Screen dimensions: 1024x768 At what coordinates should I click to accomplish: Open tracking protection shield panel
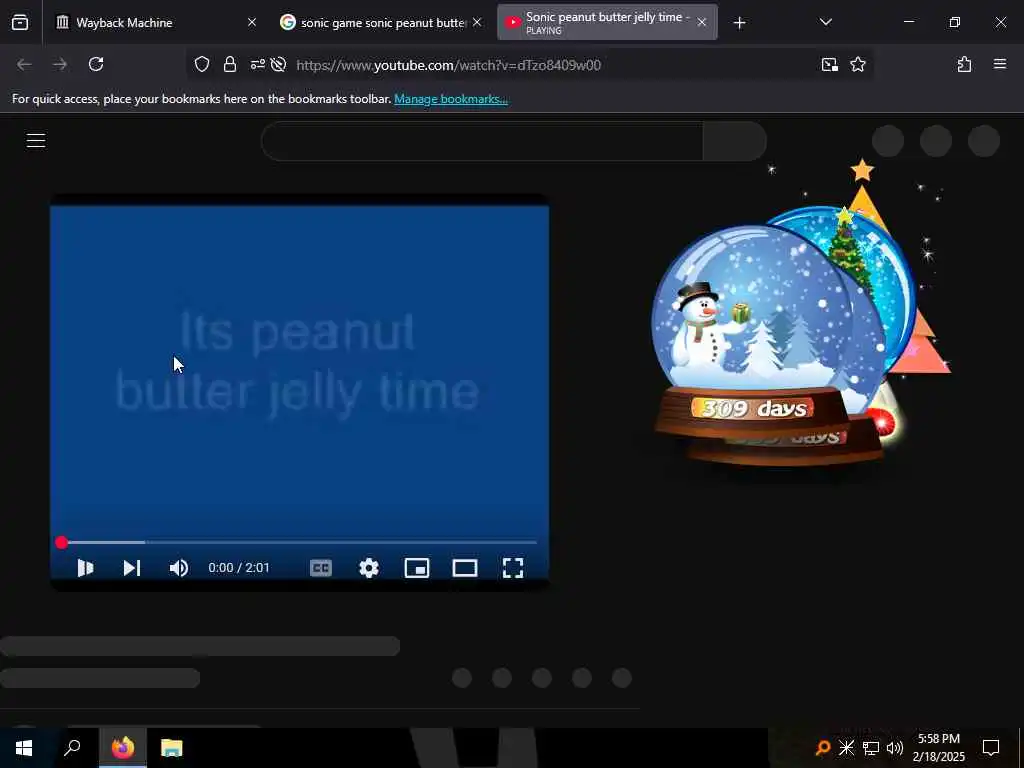202,64
